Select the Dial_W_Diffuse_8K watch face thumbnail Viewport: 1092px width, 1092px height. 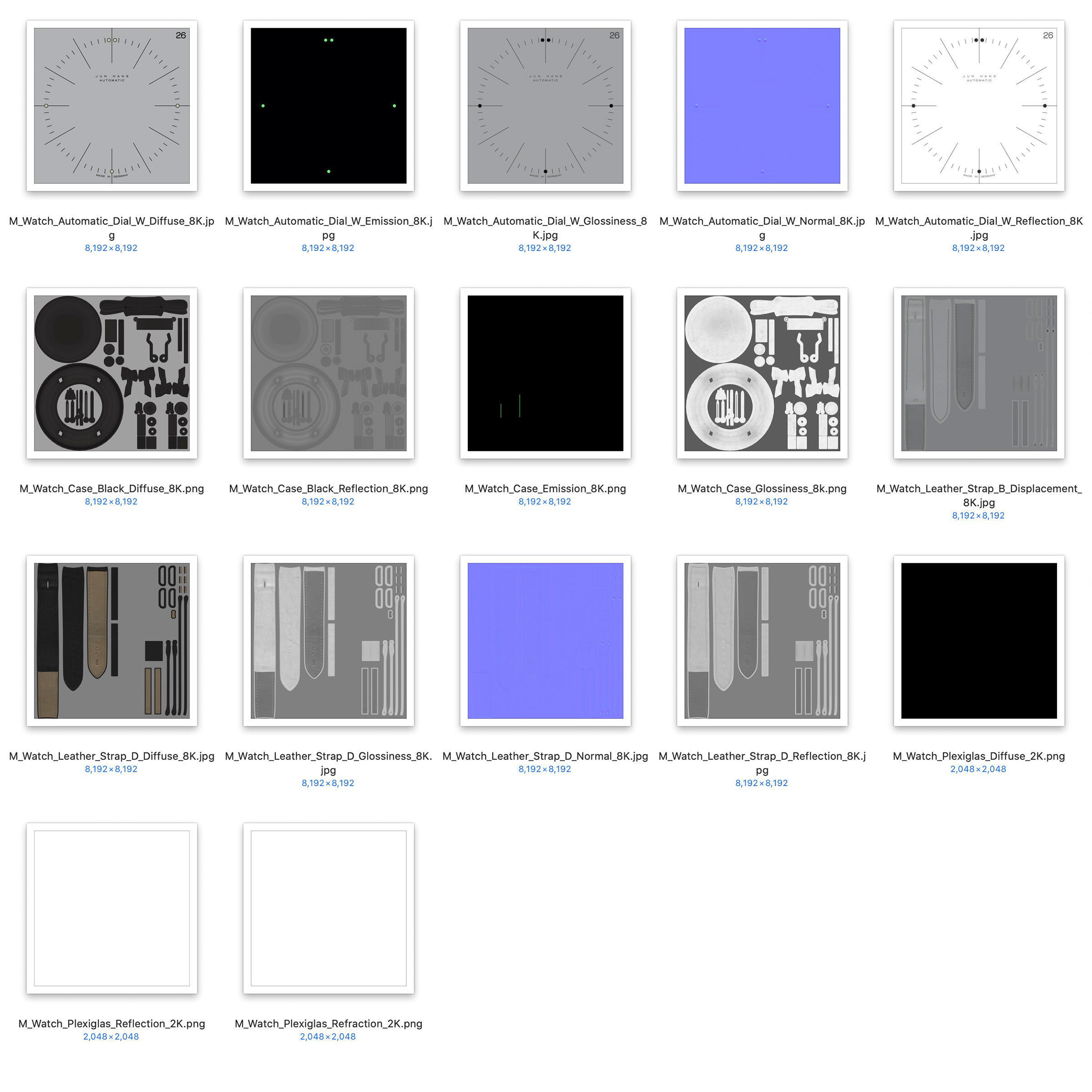[x=111, y=106]
